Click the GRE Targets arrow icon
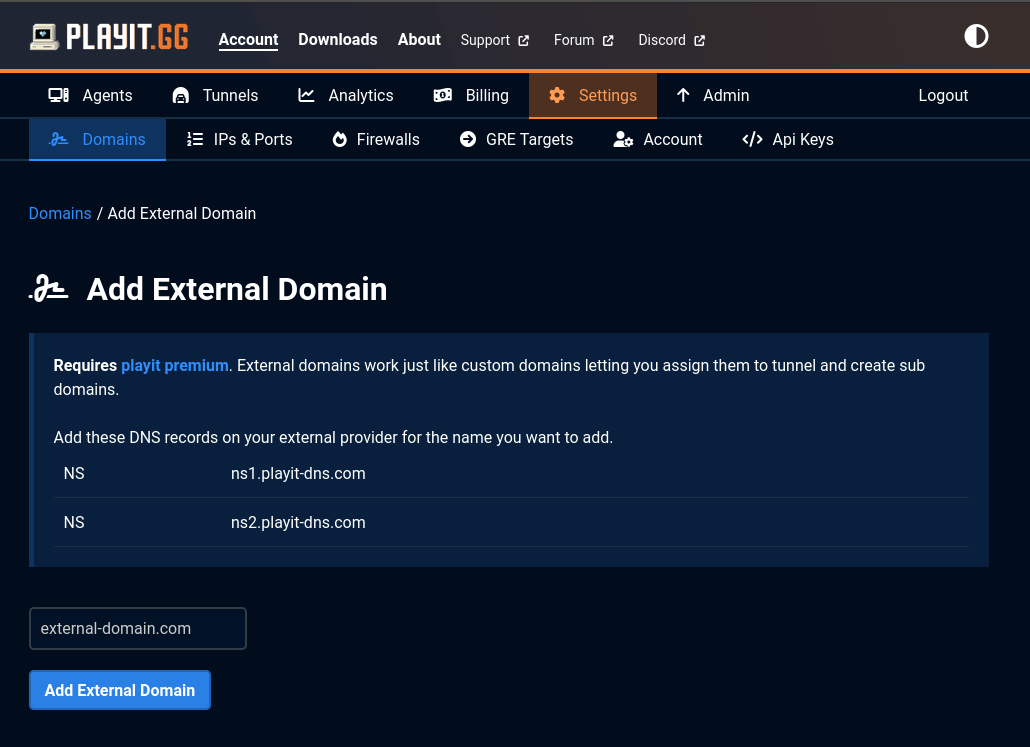This screenshot has width=1030, height=747. pos(468,139)
